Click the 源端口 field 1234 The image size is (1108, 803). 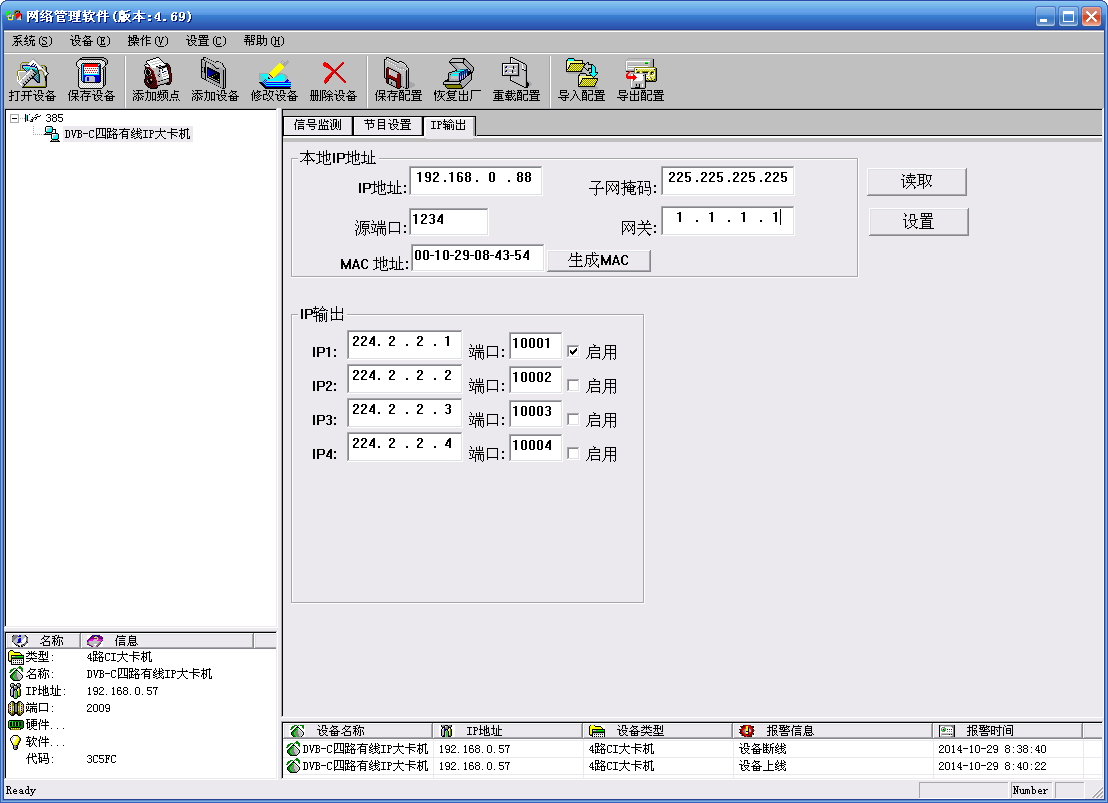click(449, 221)
